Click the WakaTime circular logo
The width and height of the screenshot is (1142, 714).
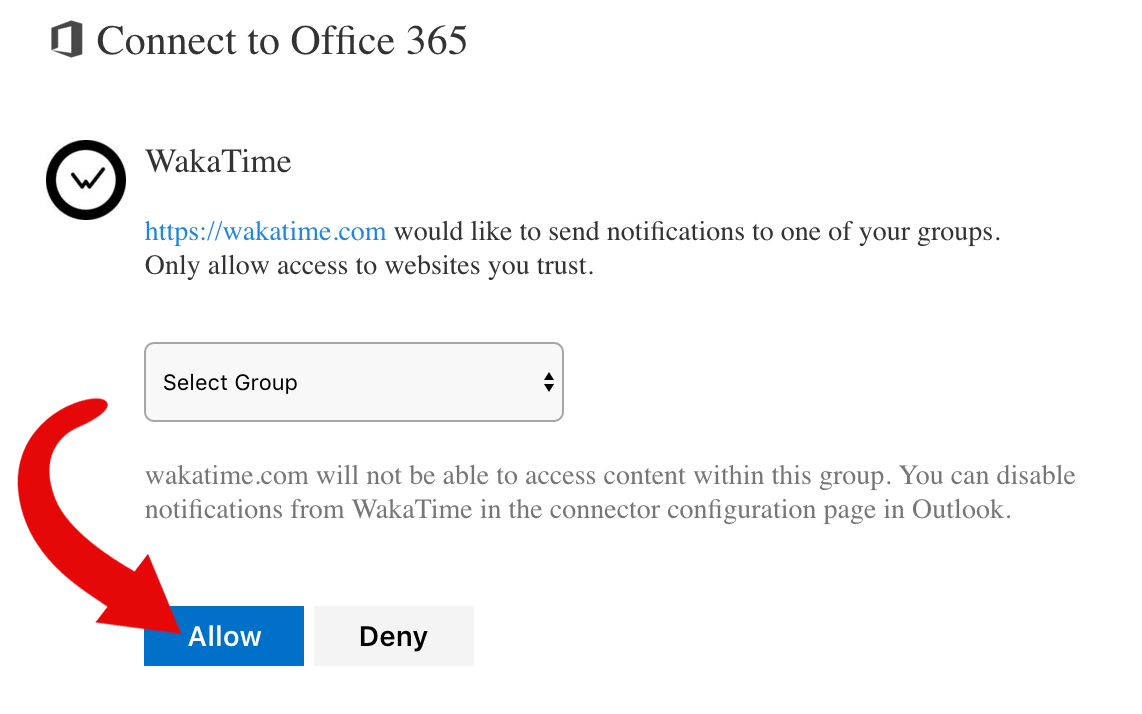click(x=86, y=180)
